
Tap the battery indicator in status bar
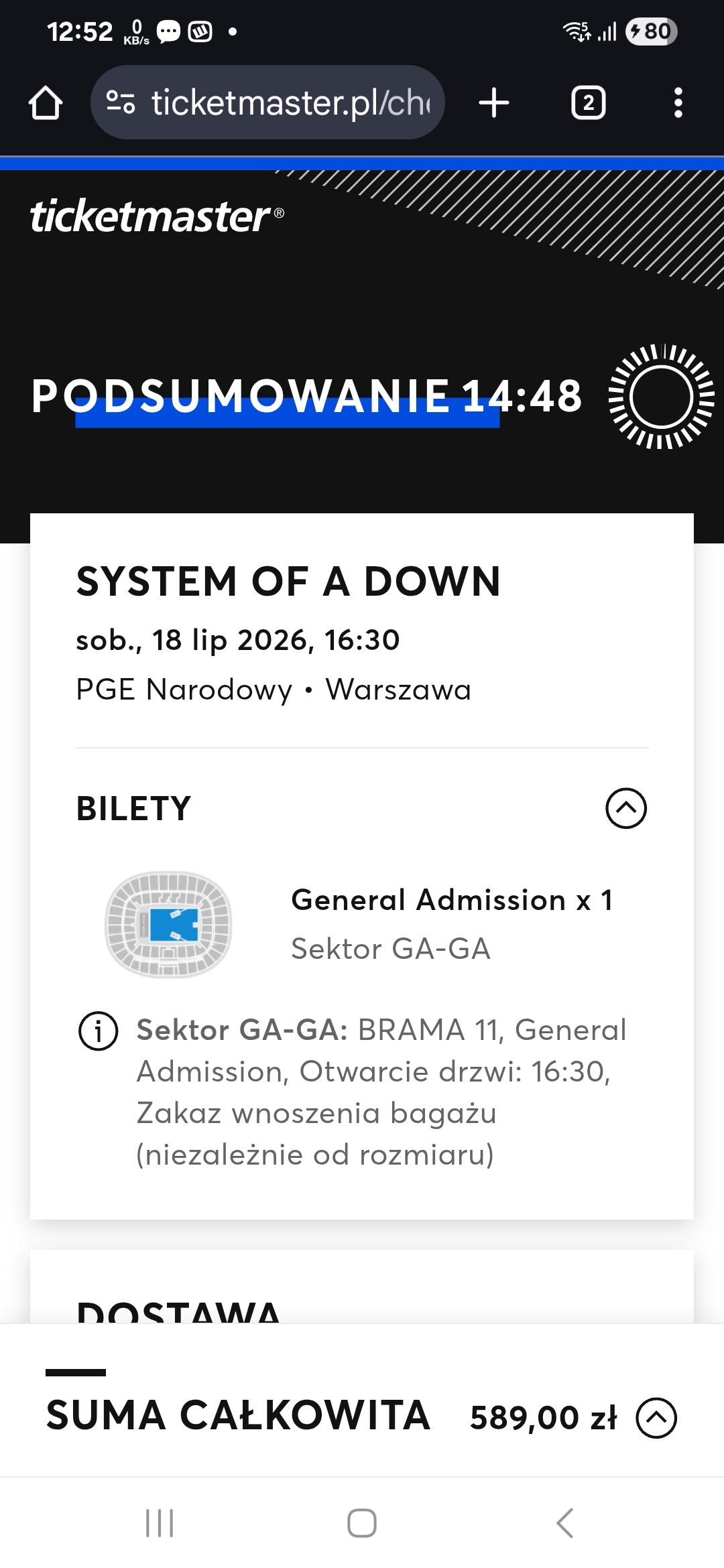point(651,31)
